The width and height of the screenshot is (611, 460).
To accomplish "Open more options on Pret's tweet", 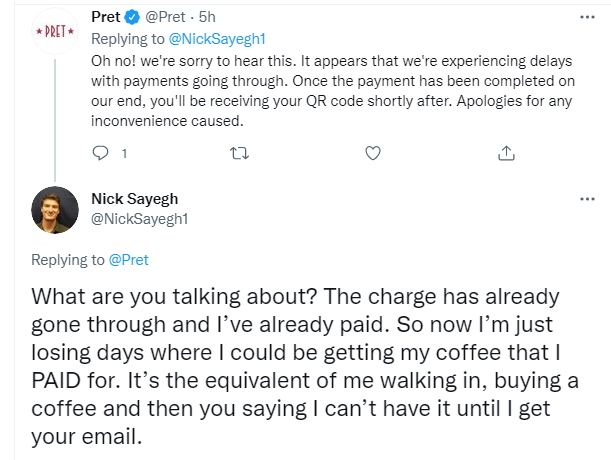I will pos(587,18).
